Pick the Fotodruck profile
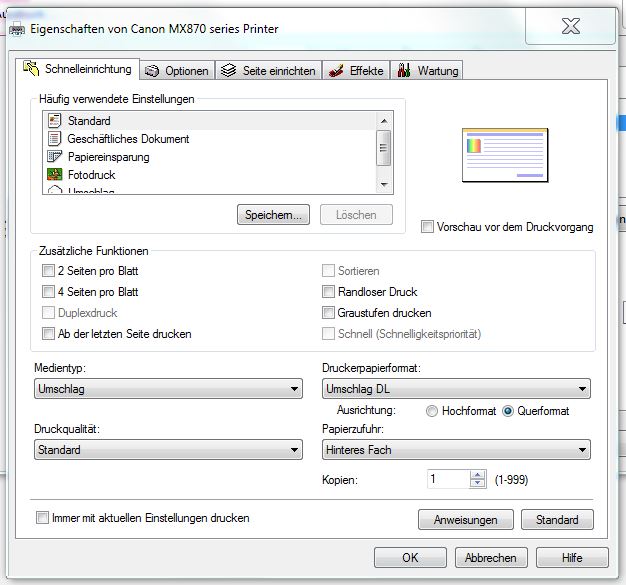Screen dimensions: 626x585 pos(209,175)
